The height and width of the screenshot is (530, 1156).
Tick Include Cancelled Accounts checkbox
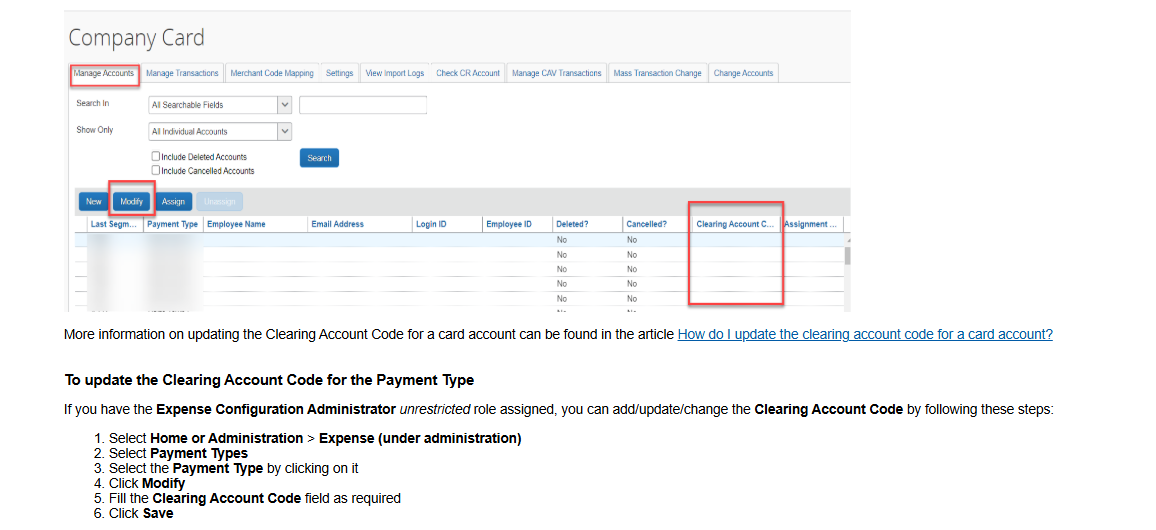[x=156, y=171]
